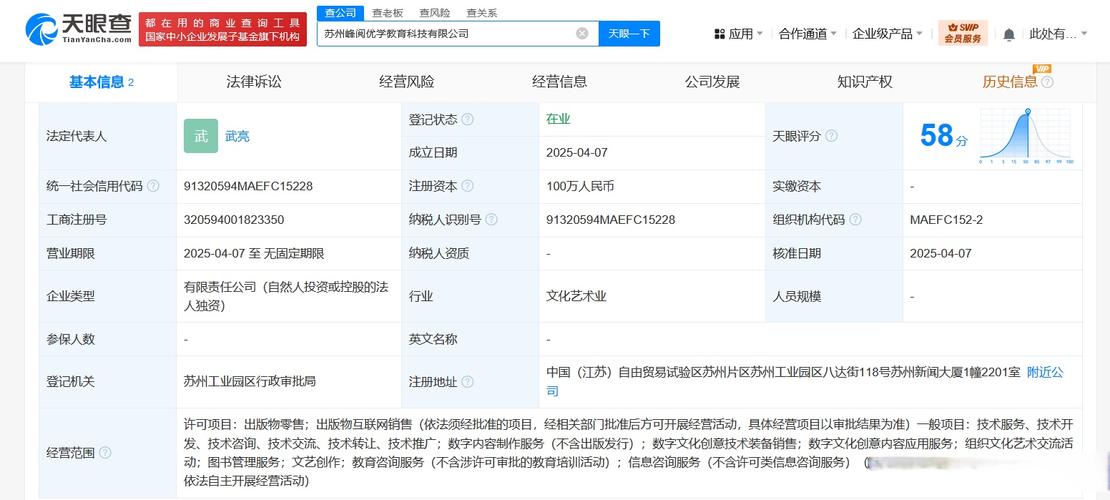Click the 天眼一下 search button
The width and height of the screenshot is (1110, 500).
629,33
